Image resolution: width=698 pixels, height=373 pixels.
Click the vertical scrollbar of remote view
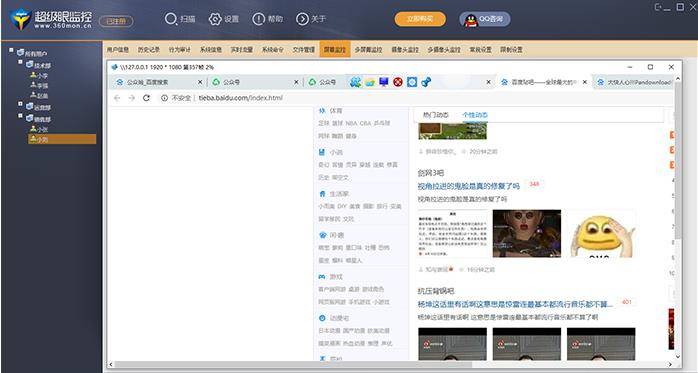coord(678,160)
